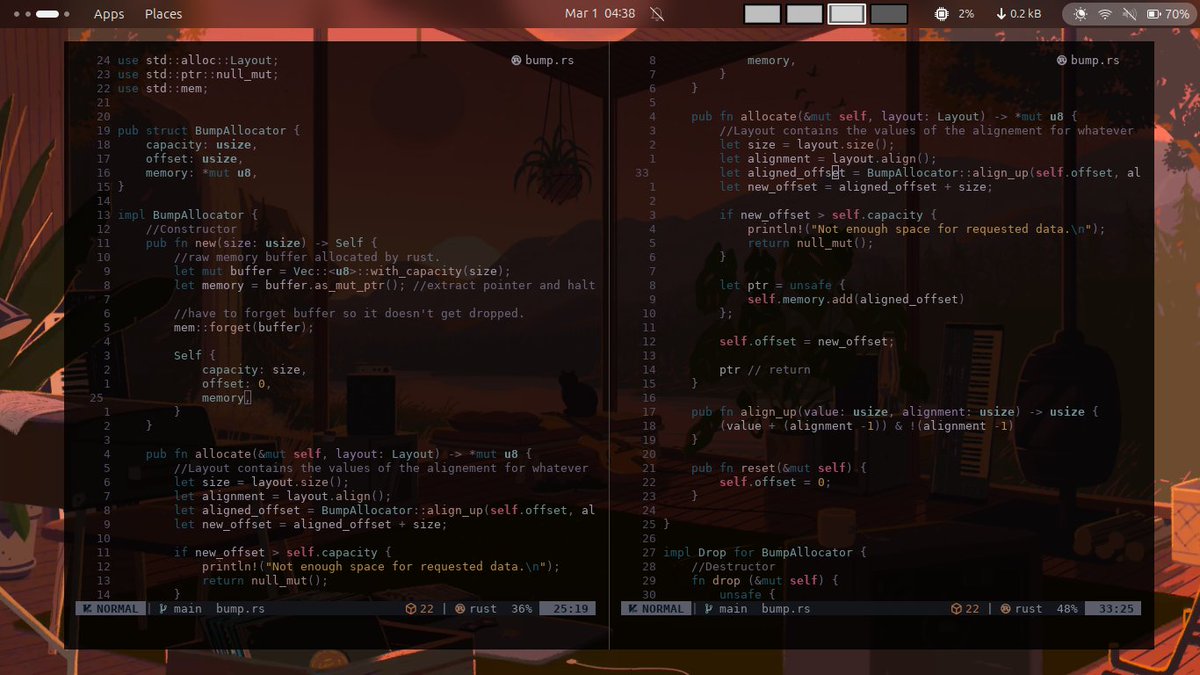
Task: Click the 'ptr // return' line
Action: coord(765,369)
